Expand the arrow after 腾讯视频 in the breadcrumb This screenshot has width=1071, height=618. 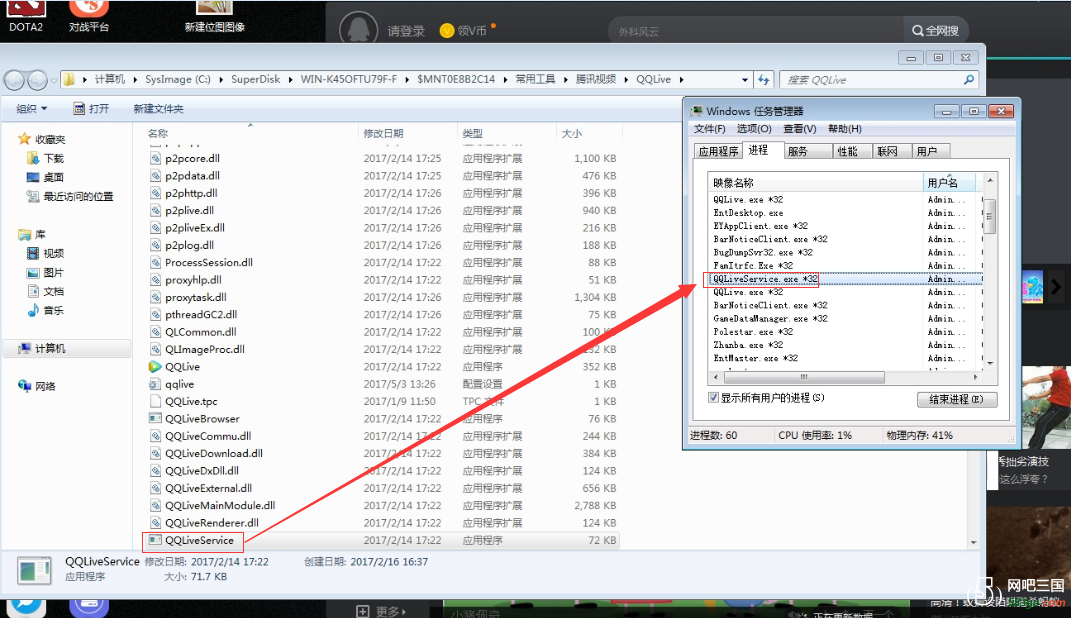click(626, 80)
